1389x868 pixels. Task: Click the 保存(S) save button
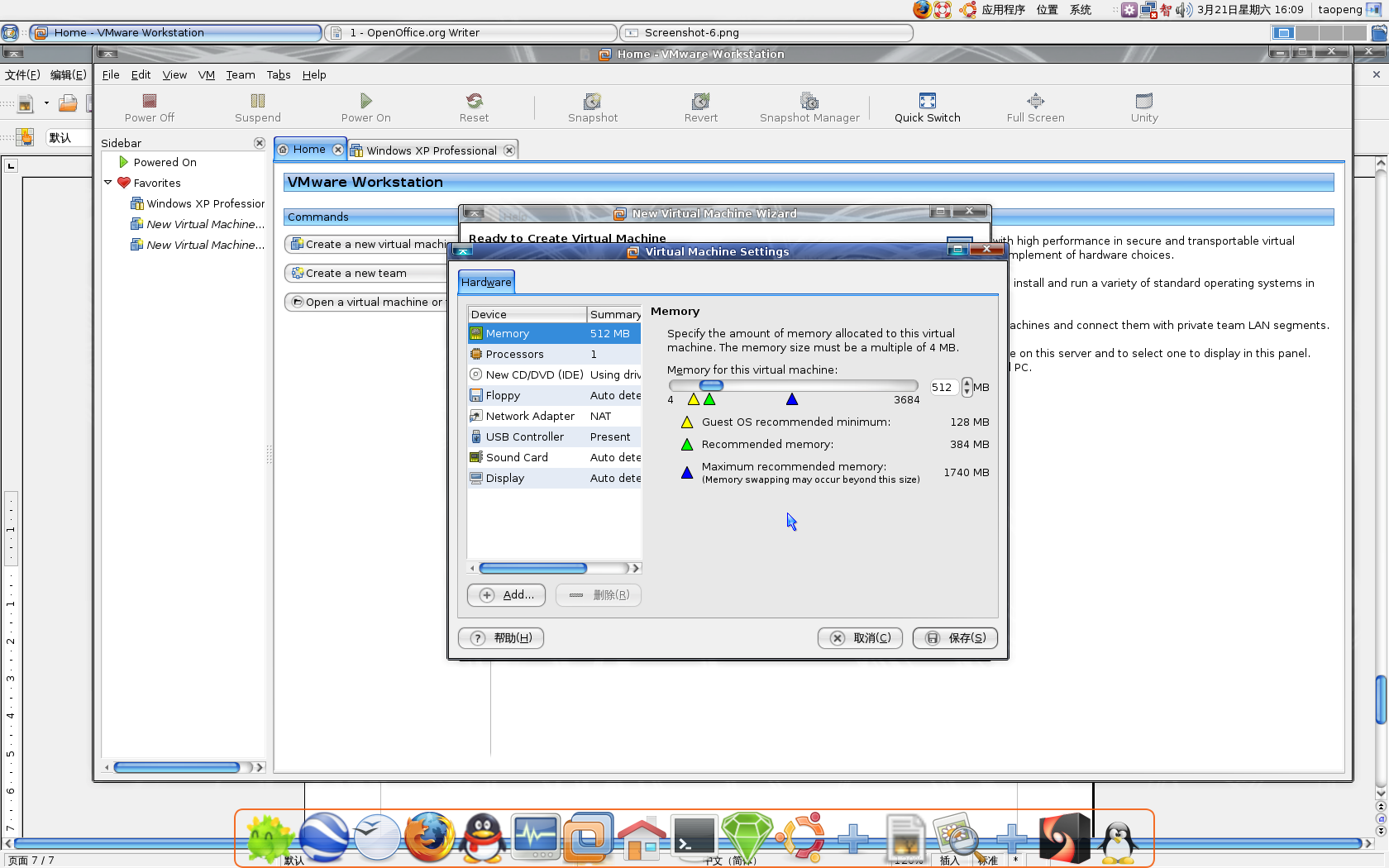click(x=955, y=638)
